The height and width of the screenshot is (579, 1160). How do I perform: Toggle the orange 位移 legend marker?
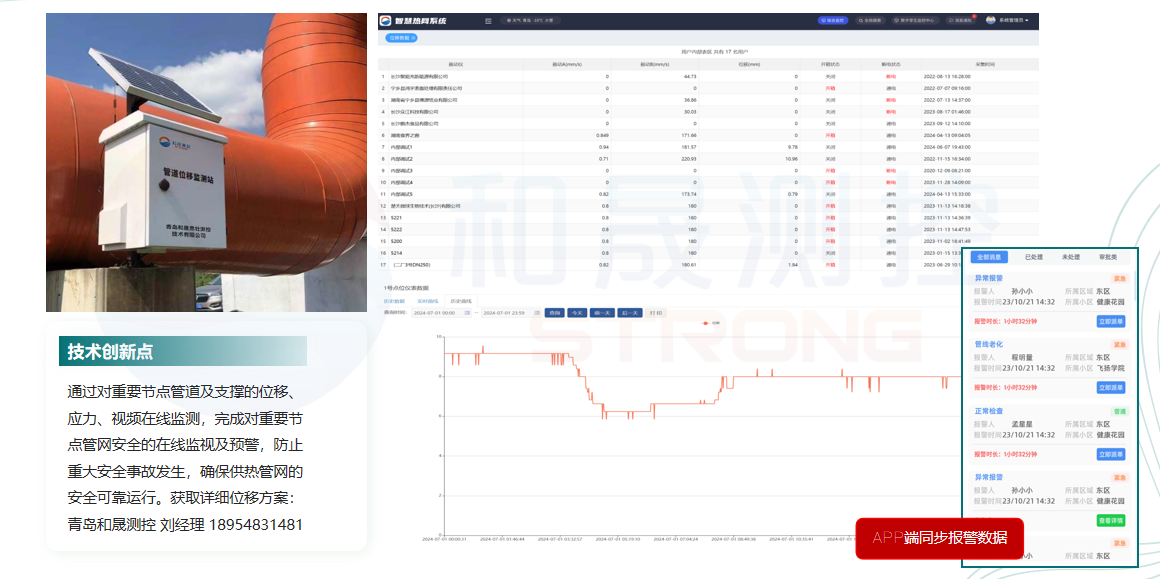pos(705,323)
